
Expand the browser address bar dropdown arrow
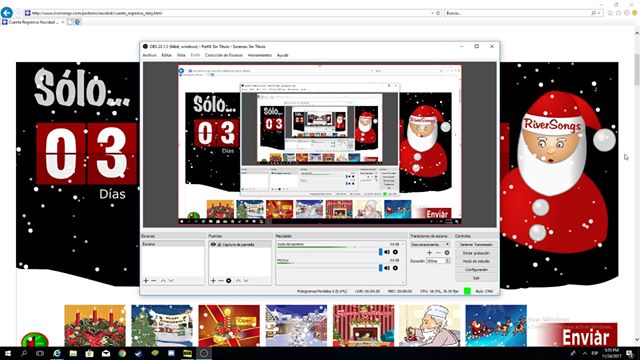432,13
